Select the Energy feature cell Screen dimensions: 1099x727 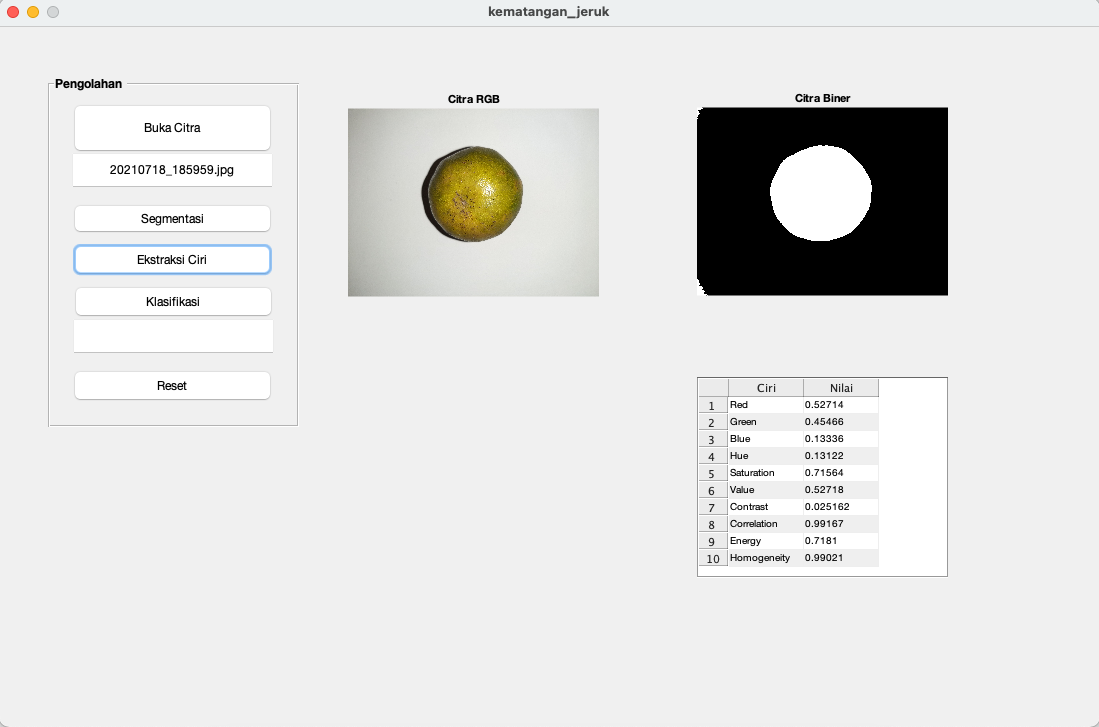point(766,541)
